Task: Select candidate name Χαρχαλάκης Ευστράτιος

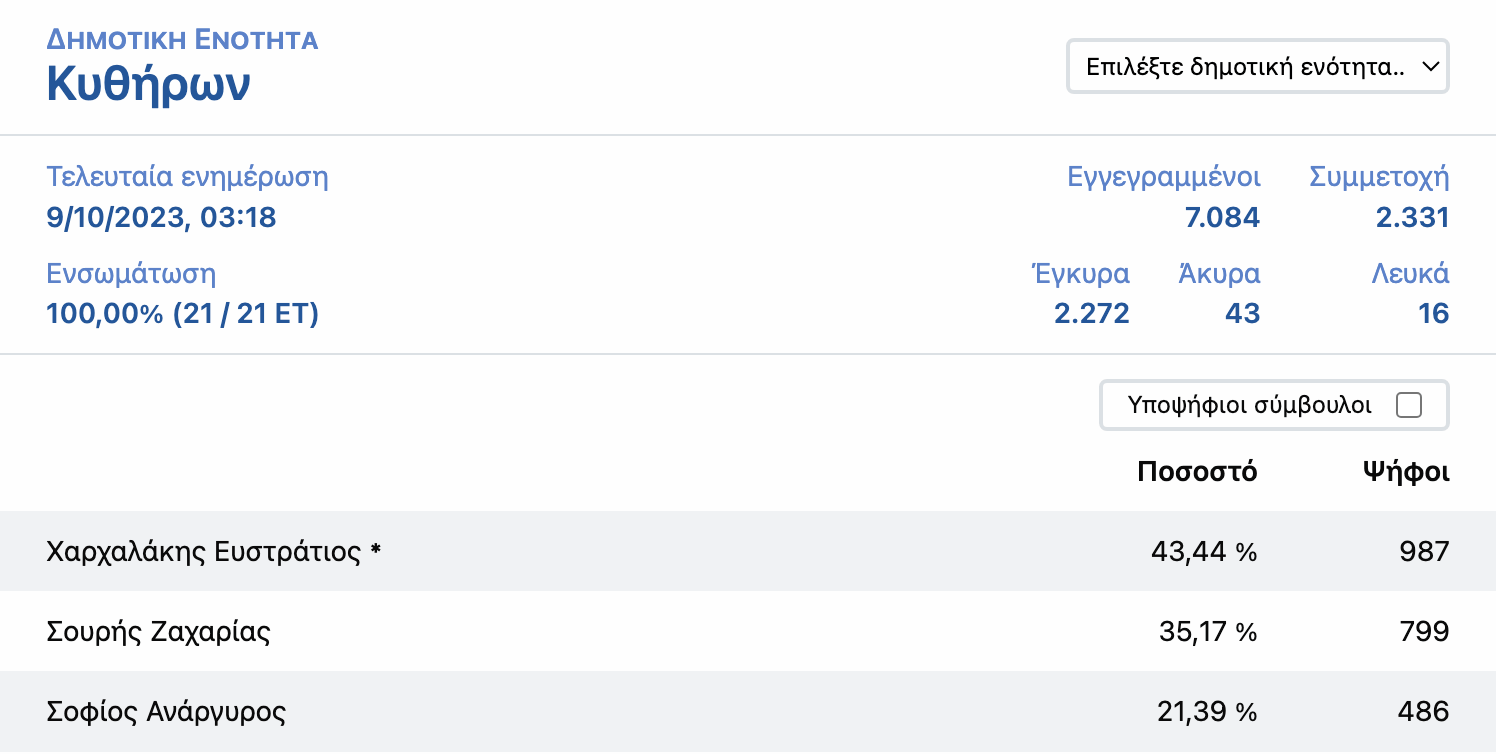Action: click(203, 551)
